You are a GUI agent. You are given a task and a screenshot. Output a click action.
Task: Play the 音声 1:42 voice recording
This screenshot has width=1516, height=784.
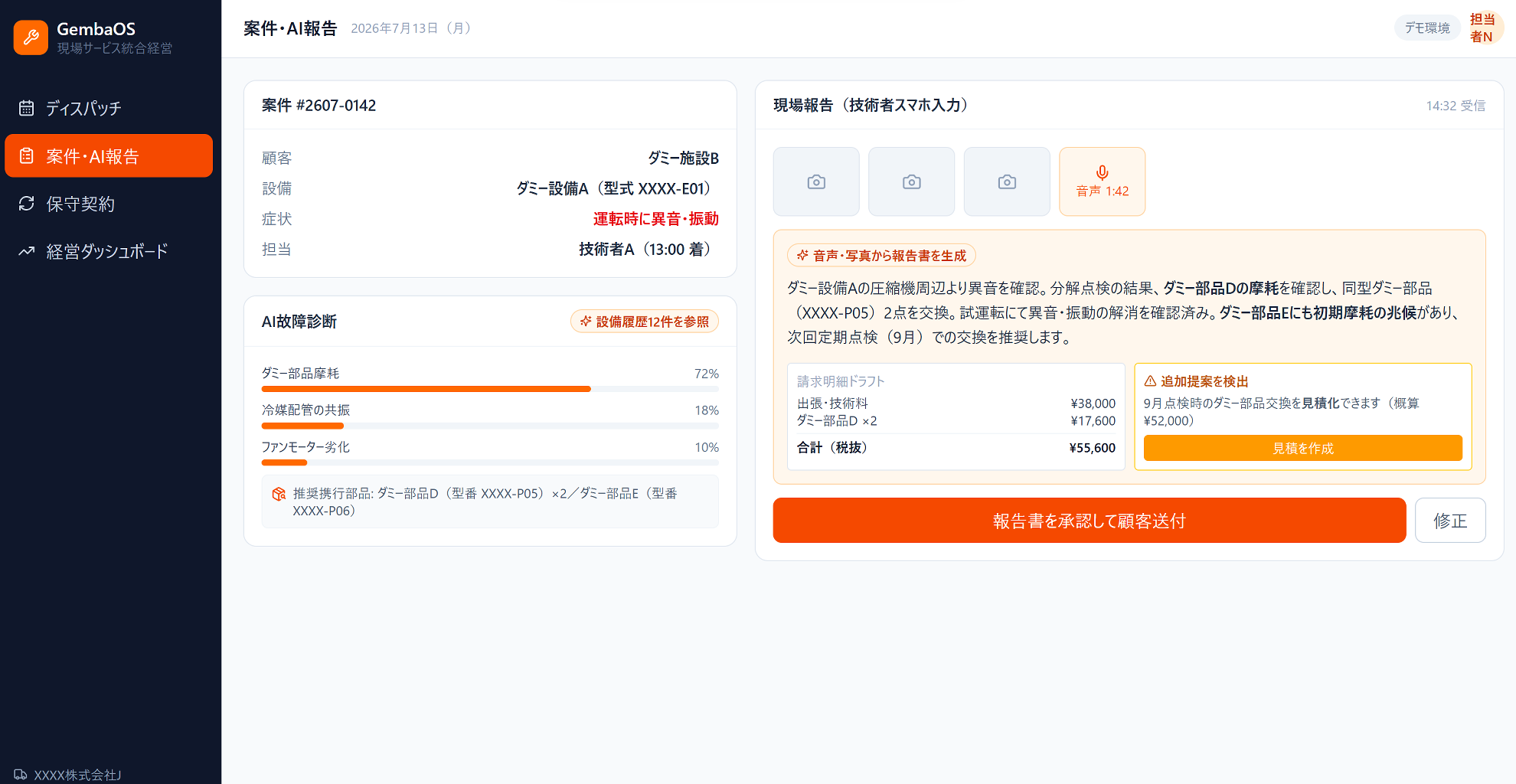(1103, 181)
